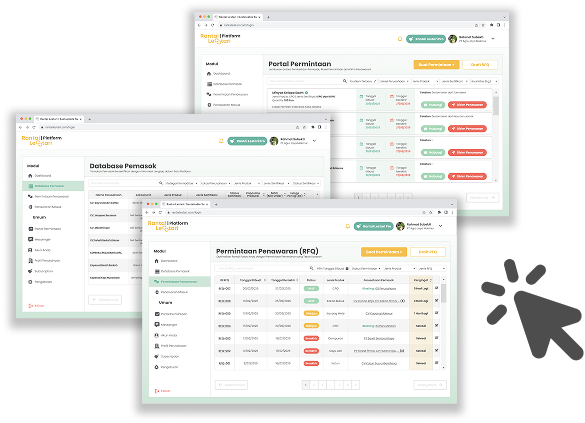
Task: Go to page 1 in RFQ pagination
Action: point(306,385)
